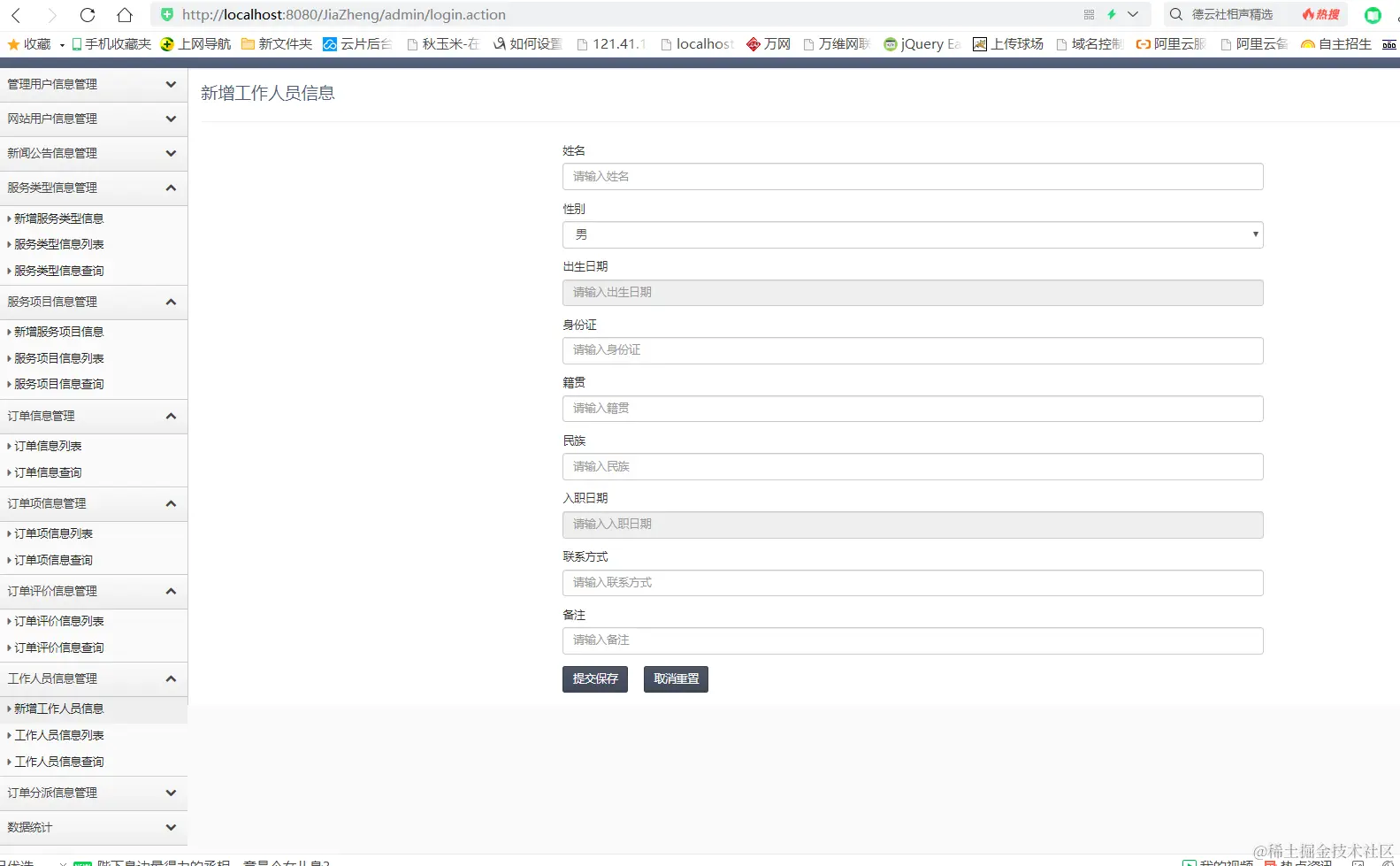The height and width of the screenshot is (866, 1400).
Task: Click the search magnifier icon
Action: pyautogui.click(x=1176, y=14)
